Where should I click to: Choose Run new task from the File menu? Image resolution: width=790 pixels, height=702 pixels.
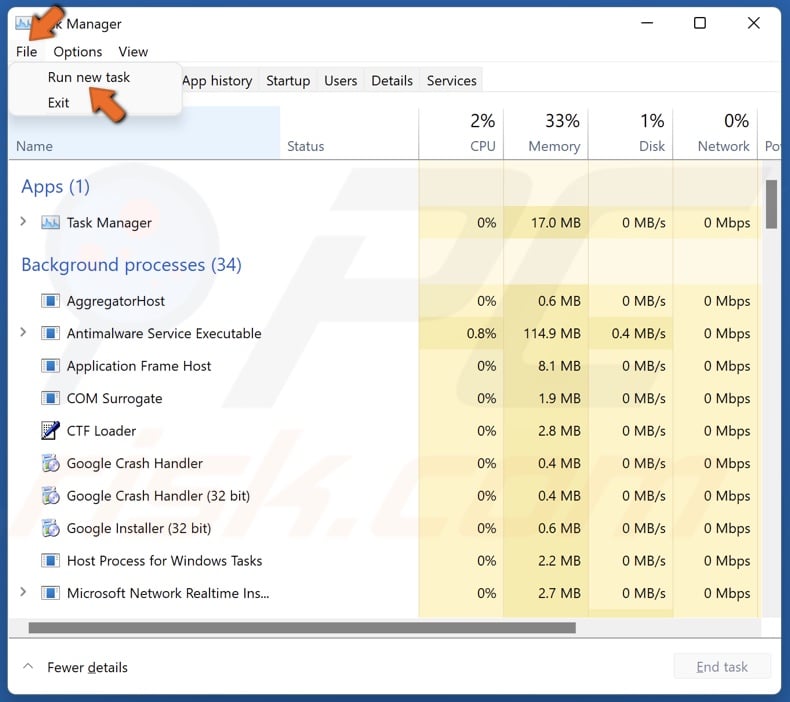pos(89,77)
